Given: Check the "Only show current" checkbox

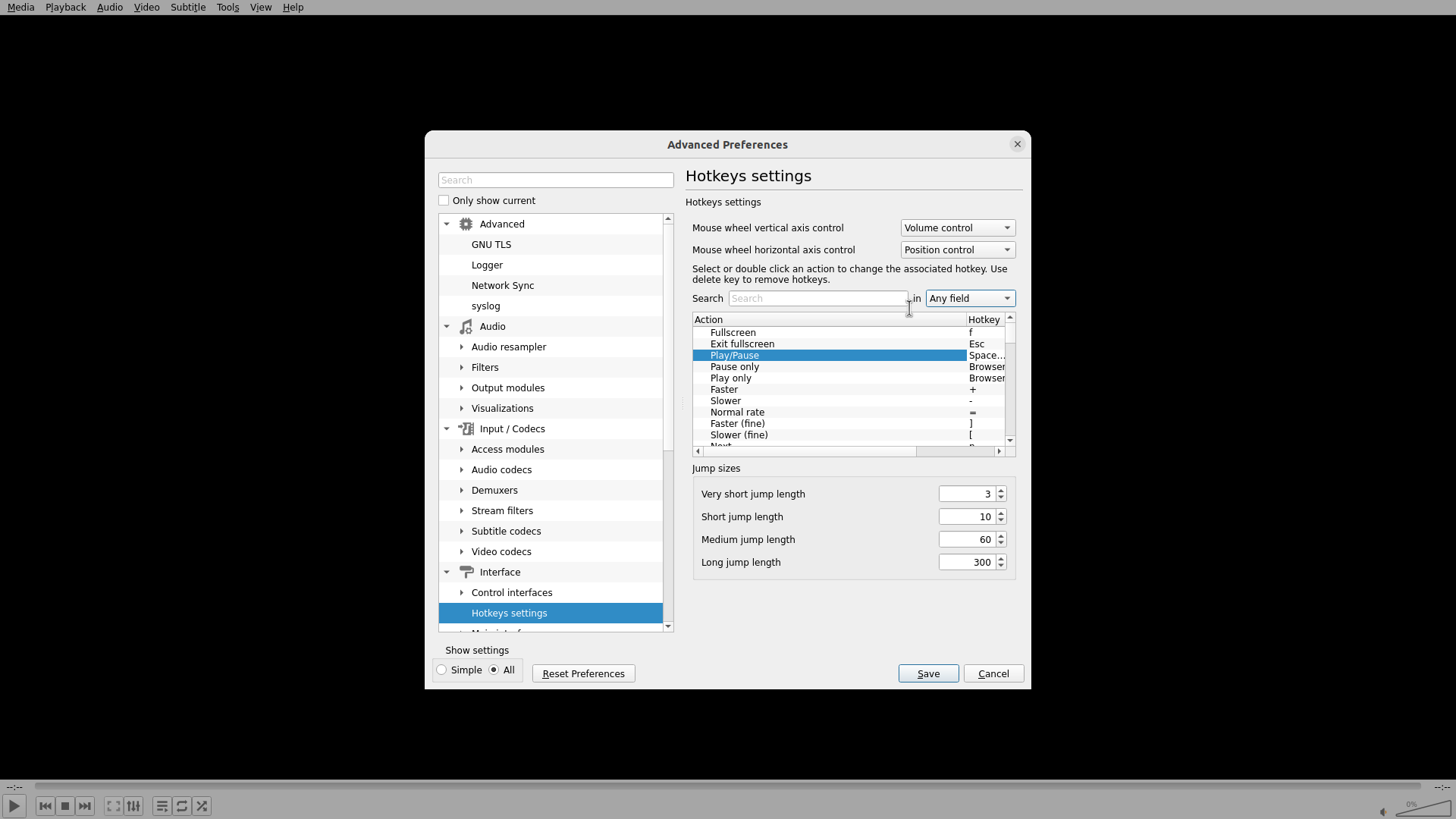Looking at the screenshot, I should click(444, 201).
